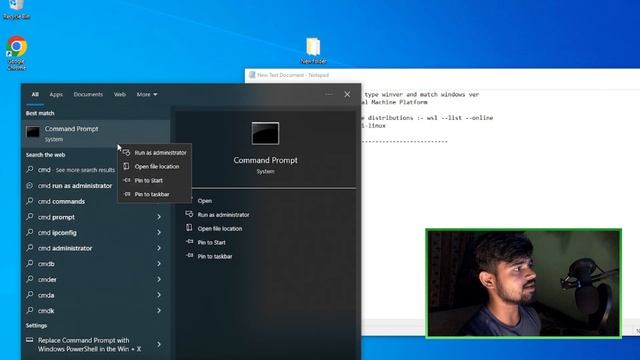Click Notepad line with wsl --list --online
Viewport: 640px width, 360px height.
click(427, 118)
